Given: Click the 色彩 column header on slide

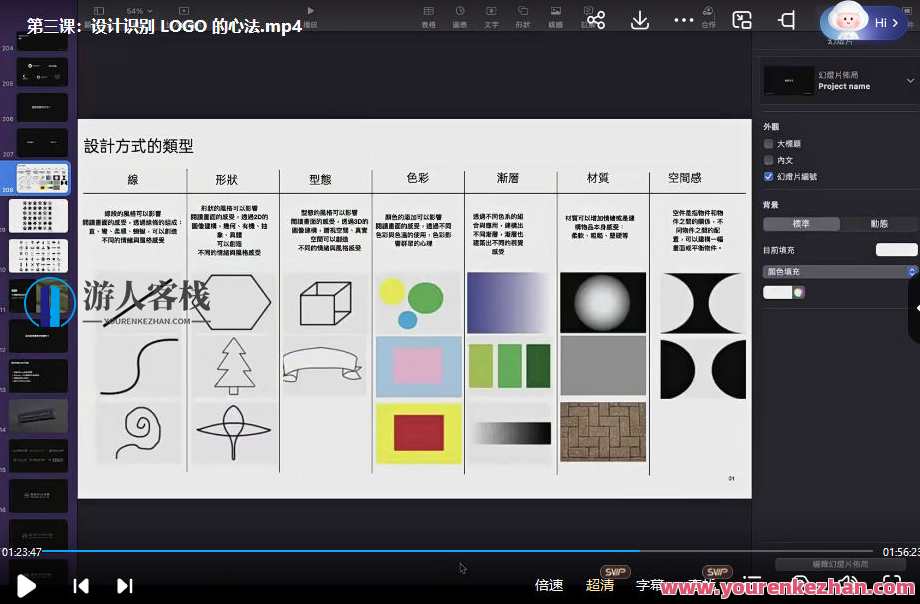Looking at the screenshot, I should pos(418,178).
